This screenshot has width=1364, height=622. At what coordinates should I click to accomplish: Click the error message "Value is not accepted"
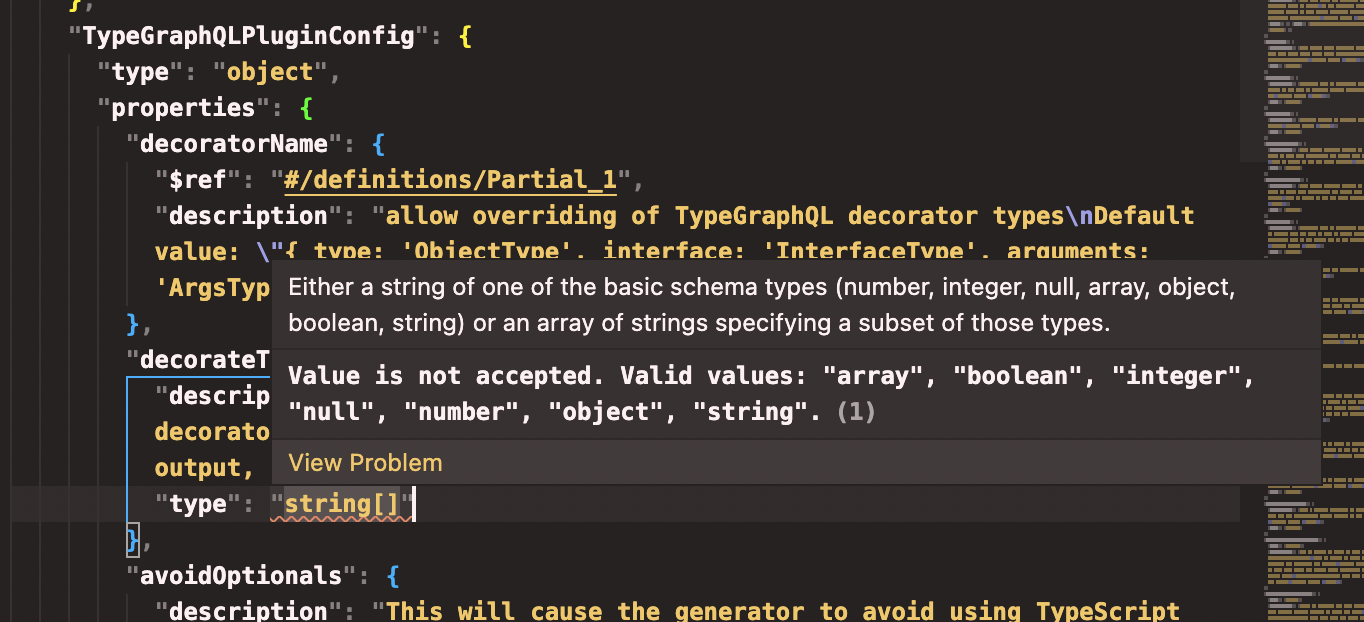click(446, 376)
